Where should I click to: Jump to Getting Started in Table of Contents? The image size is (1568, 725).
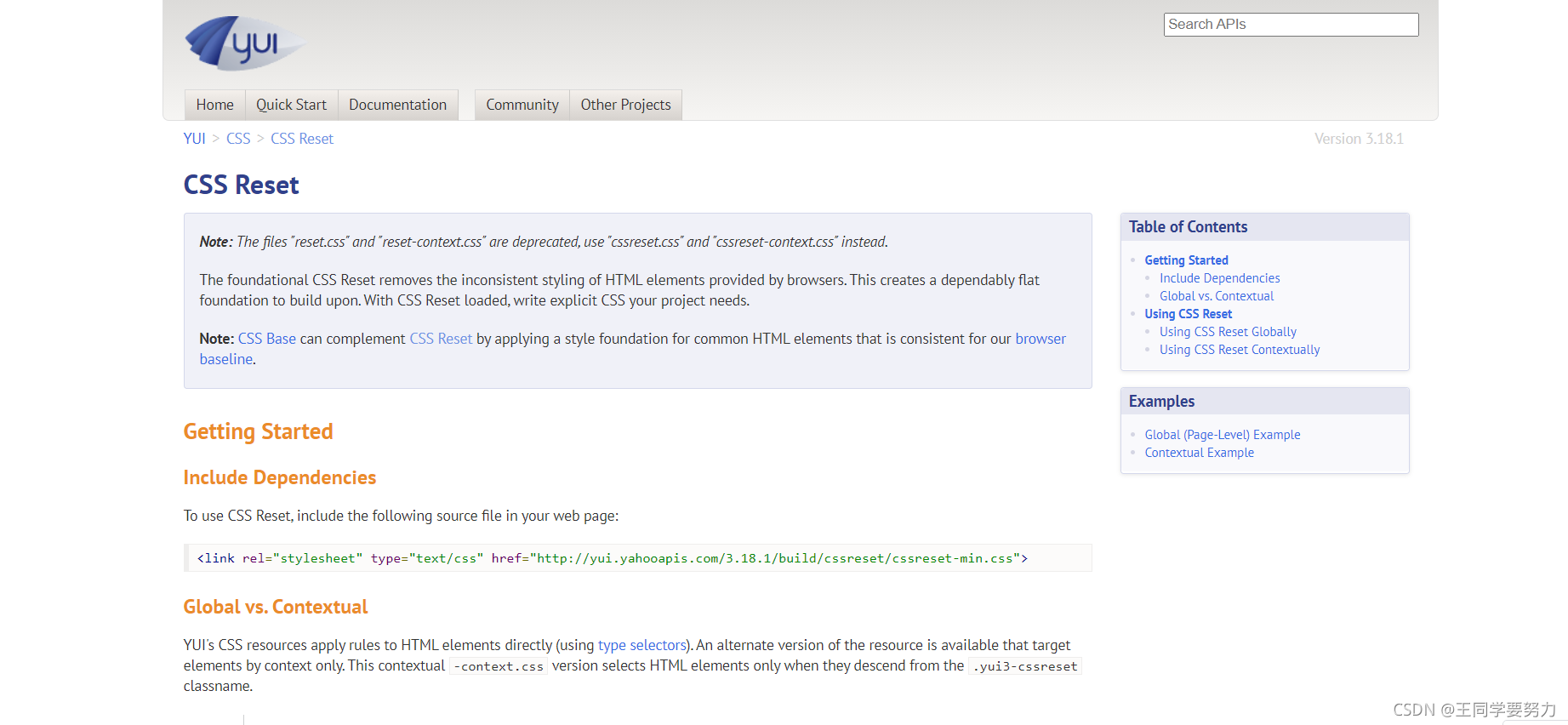coord(1186,260)
